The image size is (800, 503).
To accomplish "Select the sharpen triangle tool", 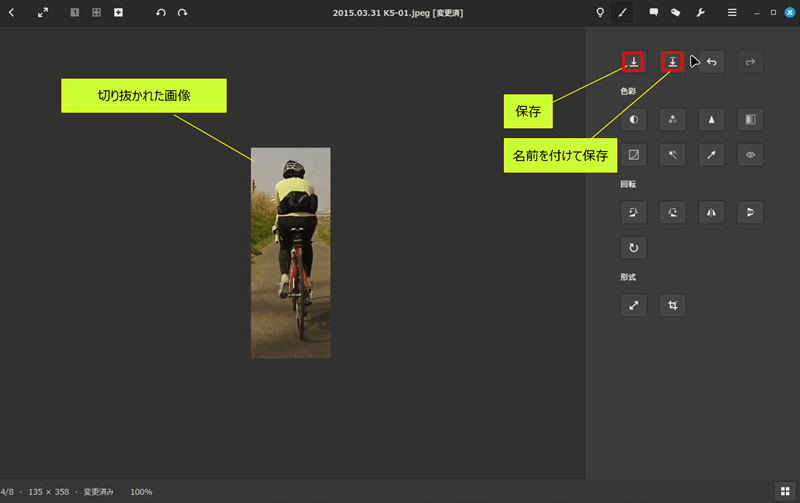I will (711, 119).
